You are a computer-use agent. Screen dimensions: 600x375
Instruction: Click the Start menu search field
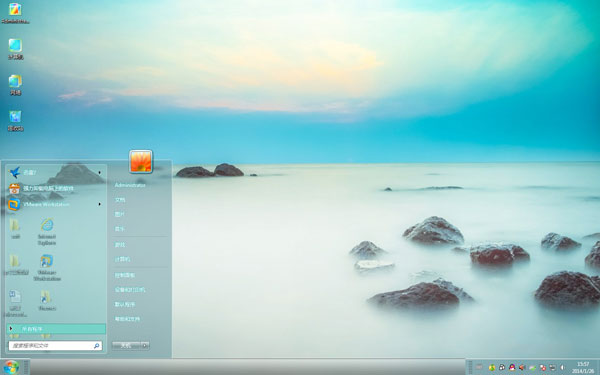point(55,346)
